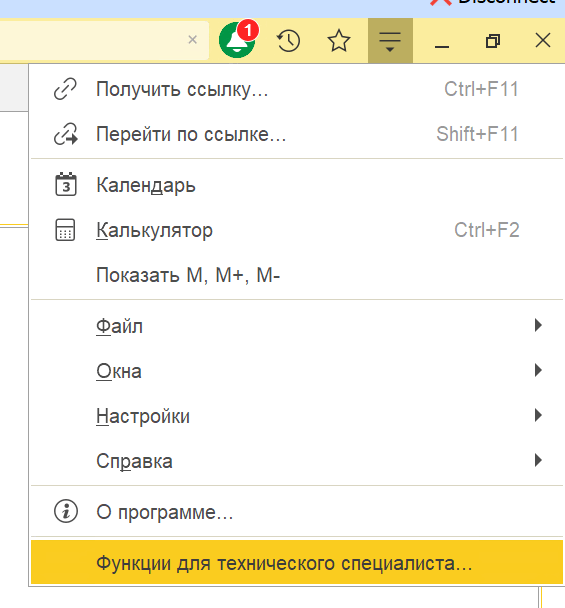
Task: Click the link-arrow icon beside Перейти по ссылке
Action: click(x=66, y=134)
